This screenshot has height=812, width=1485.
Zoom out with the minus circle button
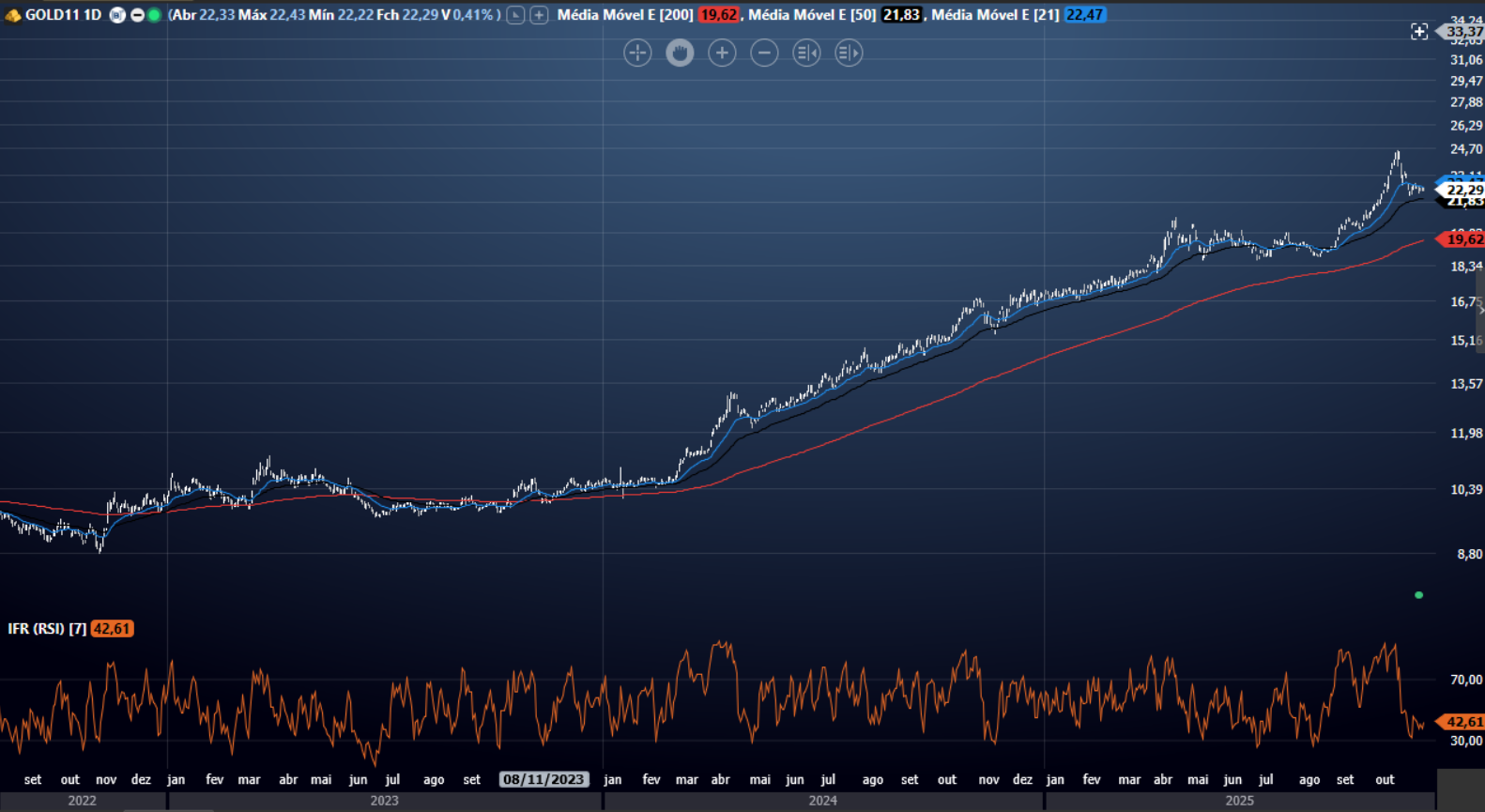pos(764,54)
